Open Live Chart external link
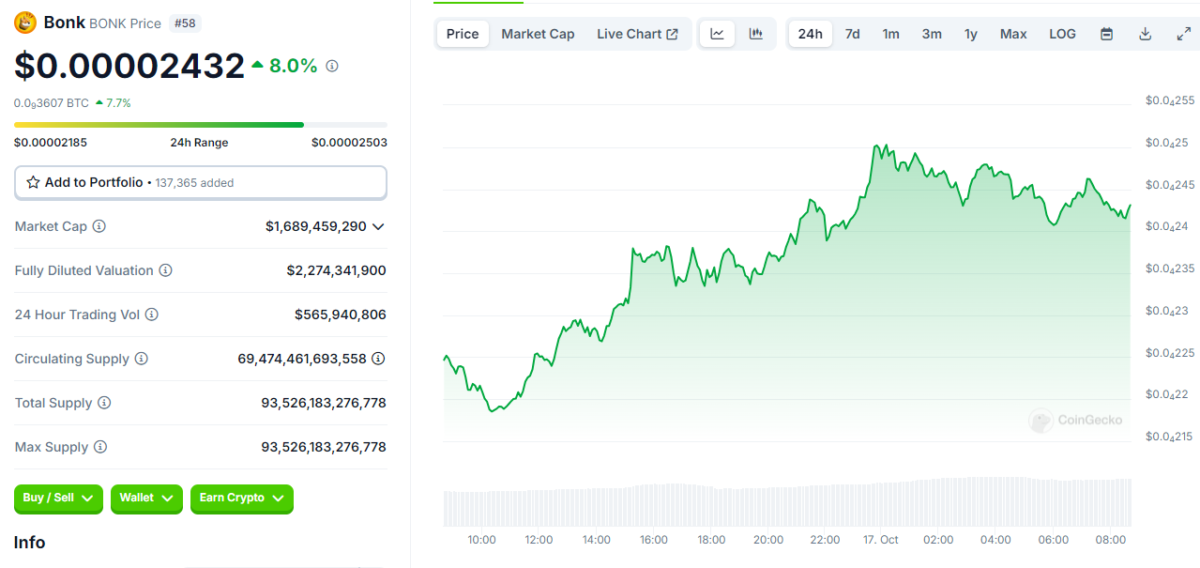Viewport: 1200px width, 568px height. pyautogui.click(x=637, y=34)
